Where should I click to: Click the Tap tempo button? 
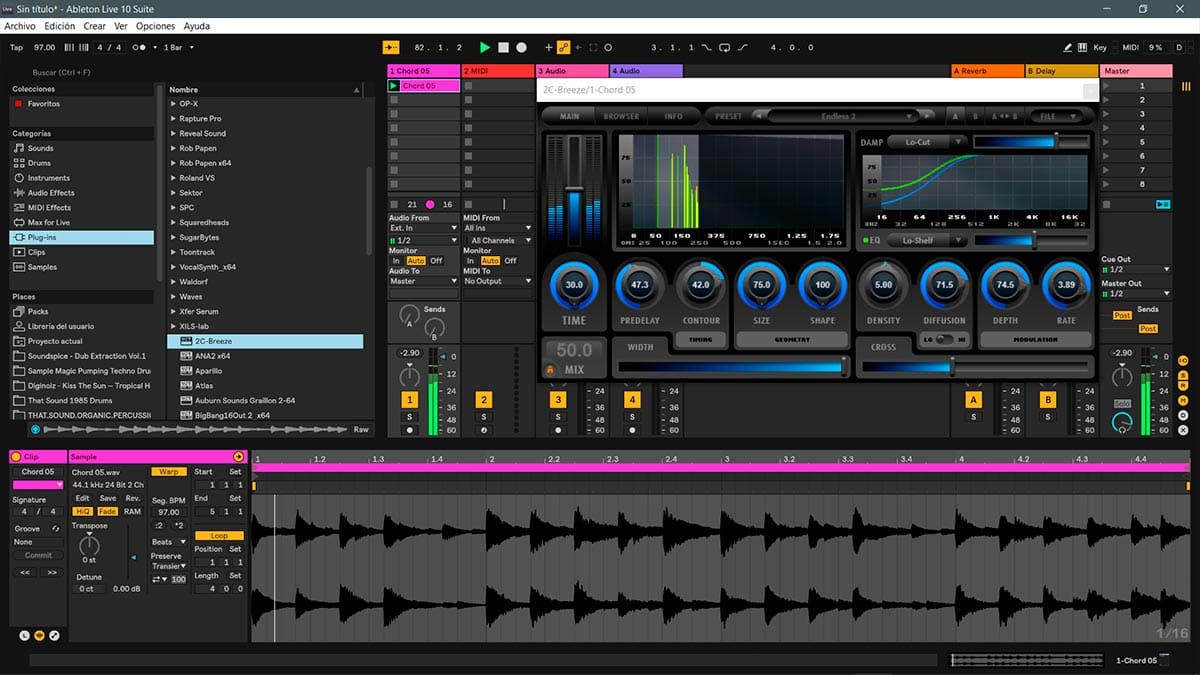coord(16,47)
